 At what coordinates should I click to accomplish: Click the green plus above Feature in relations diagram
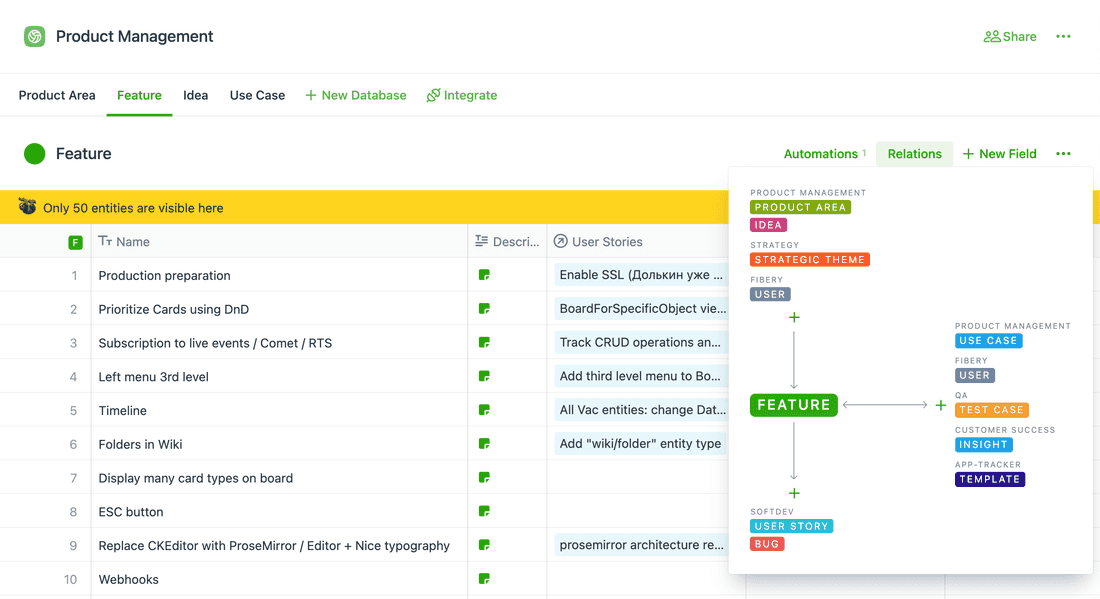coord(793,317)
